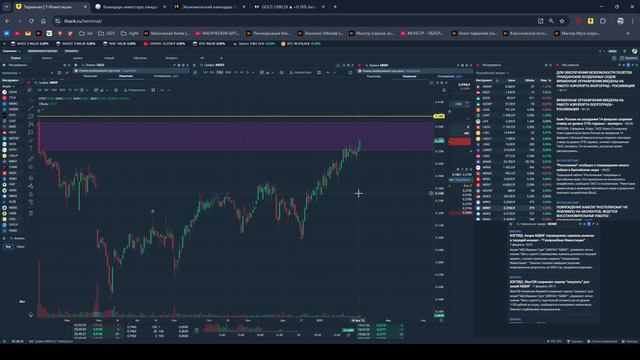The width and height of the screenshot is (640, 360).
Task: Sort instruments table by Цена column
Action: click(511, 80)
